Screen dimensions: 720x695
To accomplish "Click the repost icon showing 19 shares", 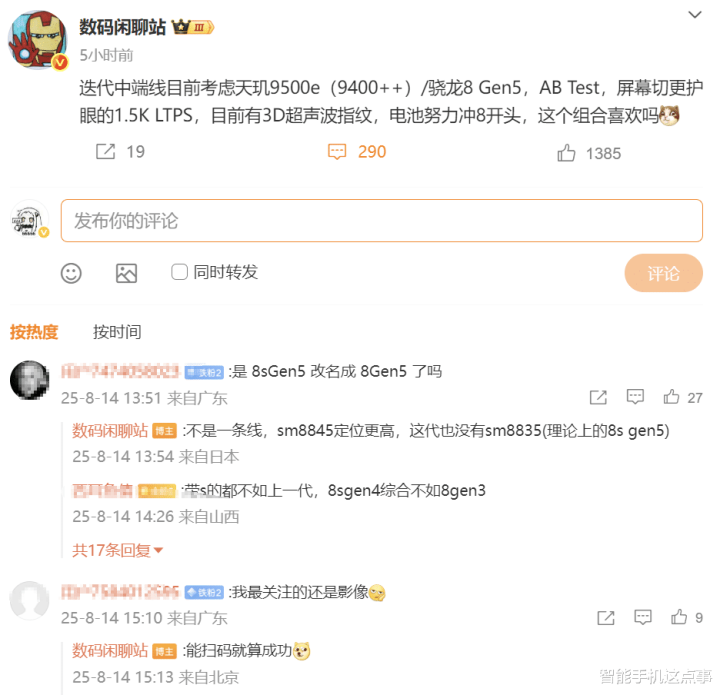I will (106, 151).
